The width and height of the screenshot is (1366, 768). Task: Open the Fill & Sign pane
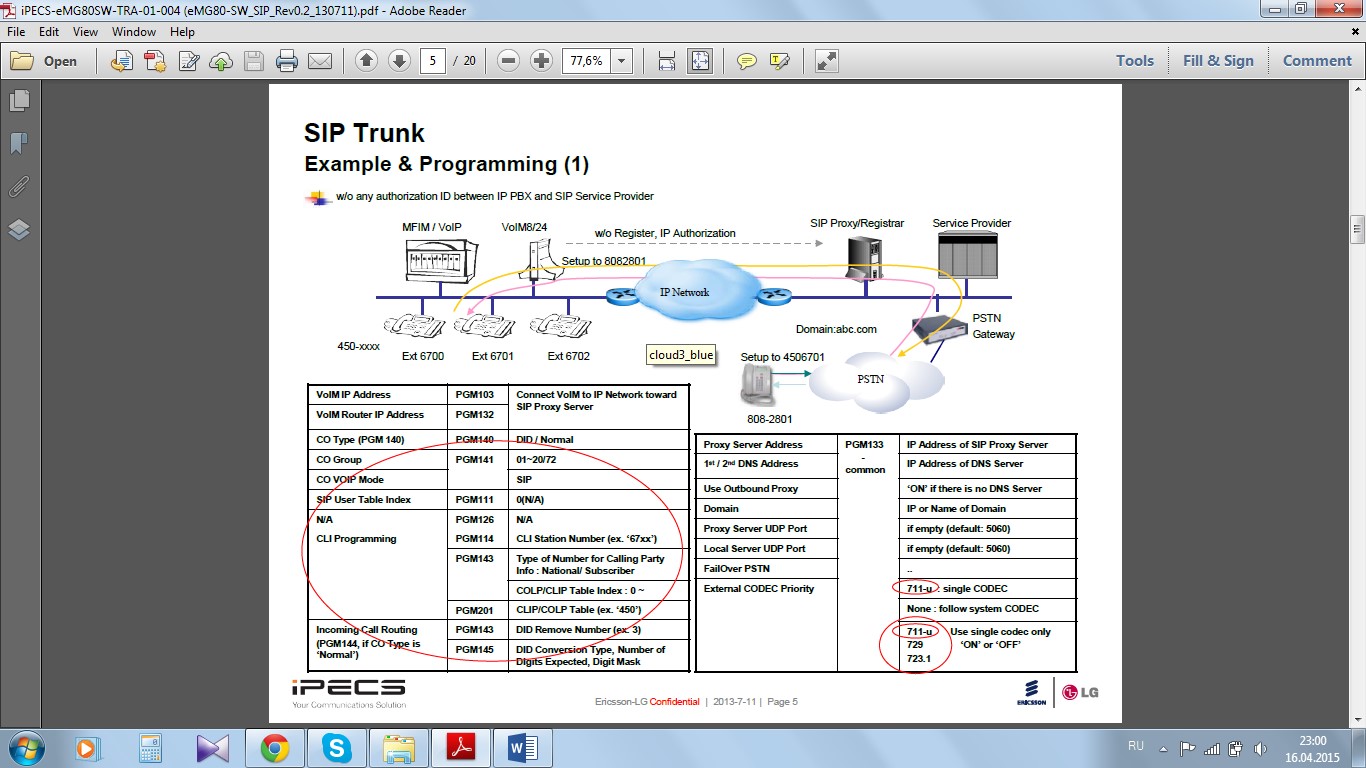pyautogui.click(x=1217, y=61)
